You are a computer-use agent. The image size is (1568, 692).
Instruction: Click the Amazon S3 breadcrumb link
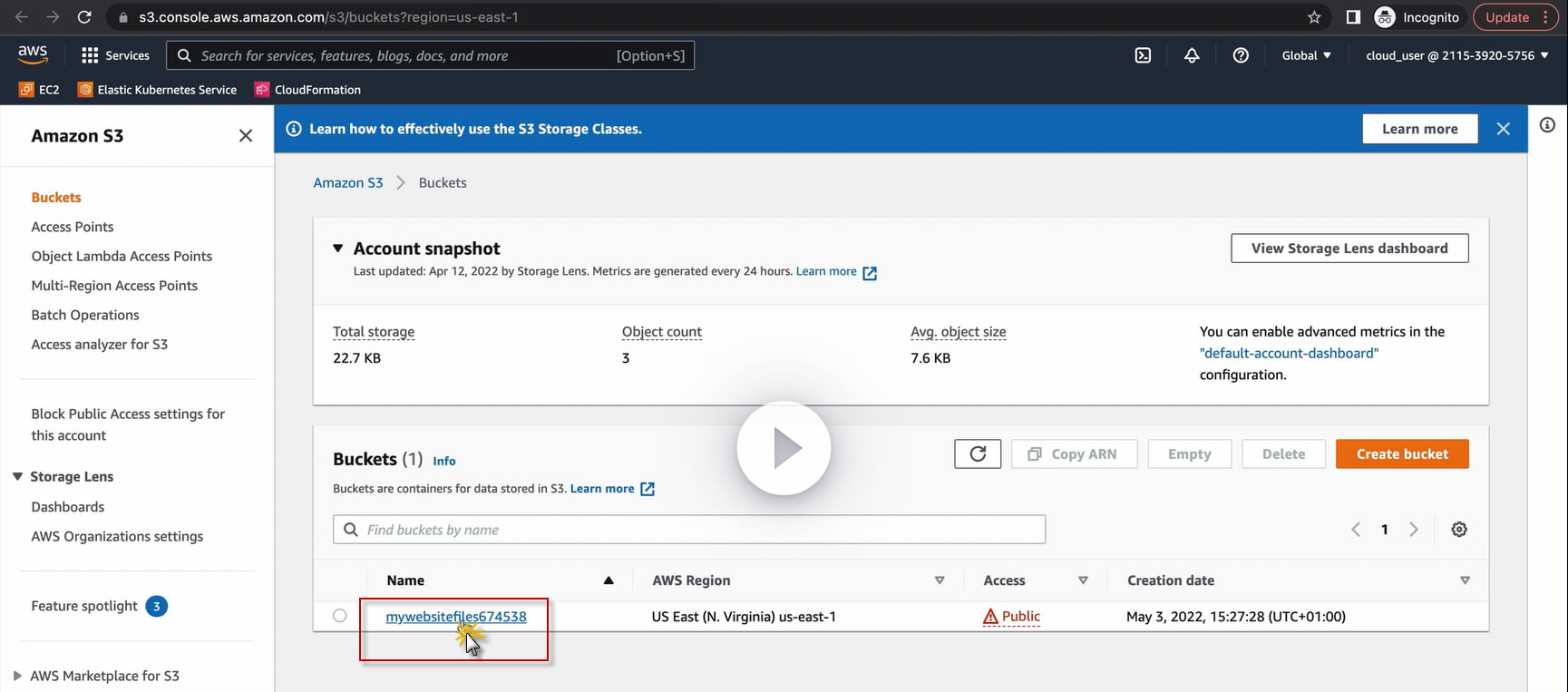(x=348, y=182)
